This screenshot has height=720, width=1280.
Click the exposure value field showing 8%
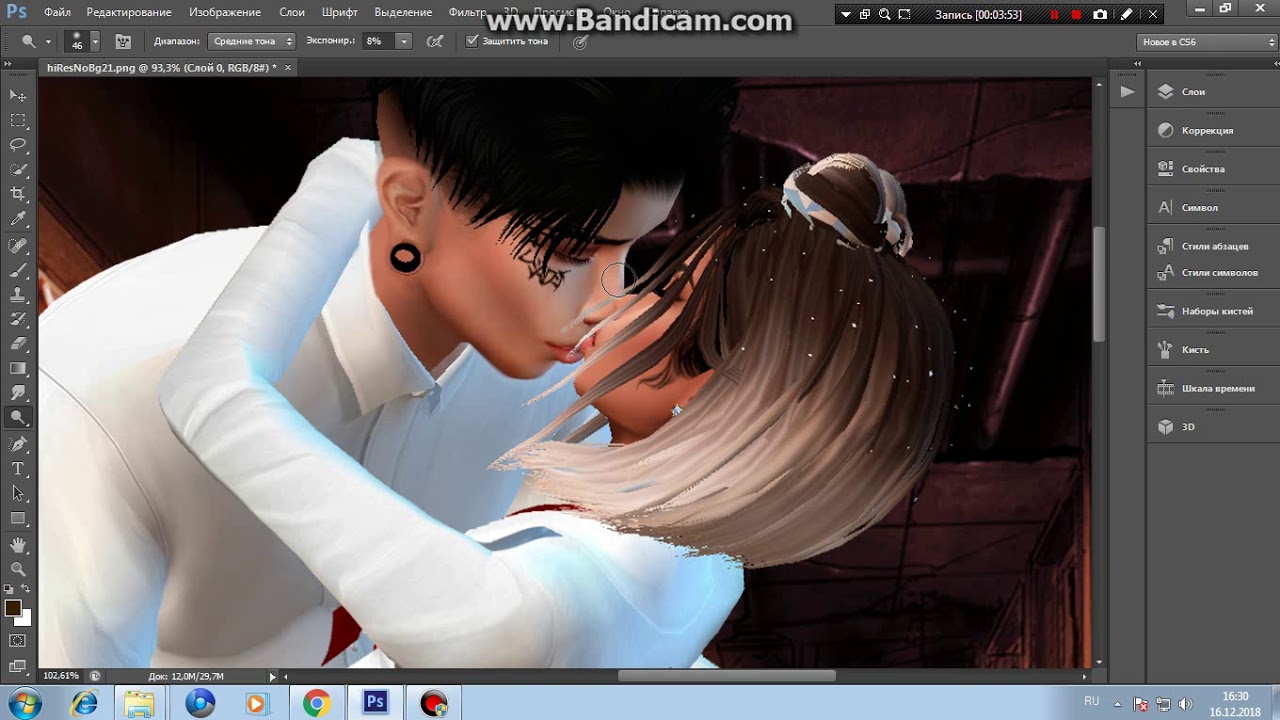pos(379,41)
